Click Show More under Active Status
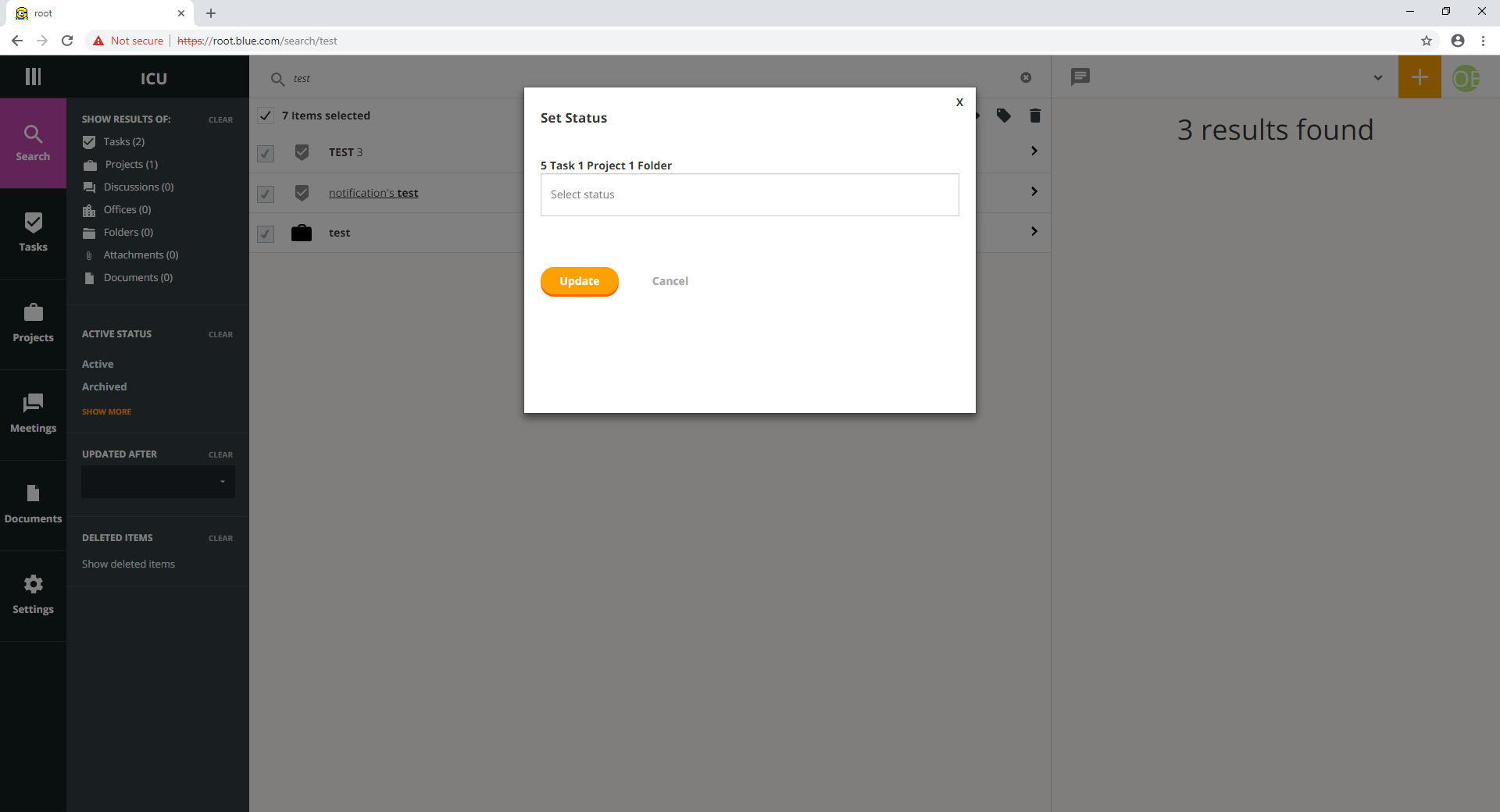 pyautogui.click(x=106, y=411)
